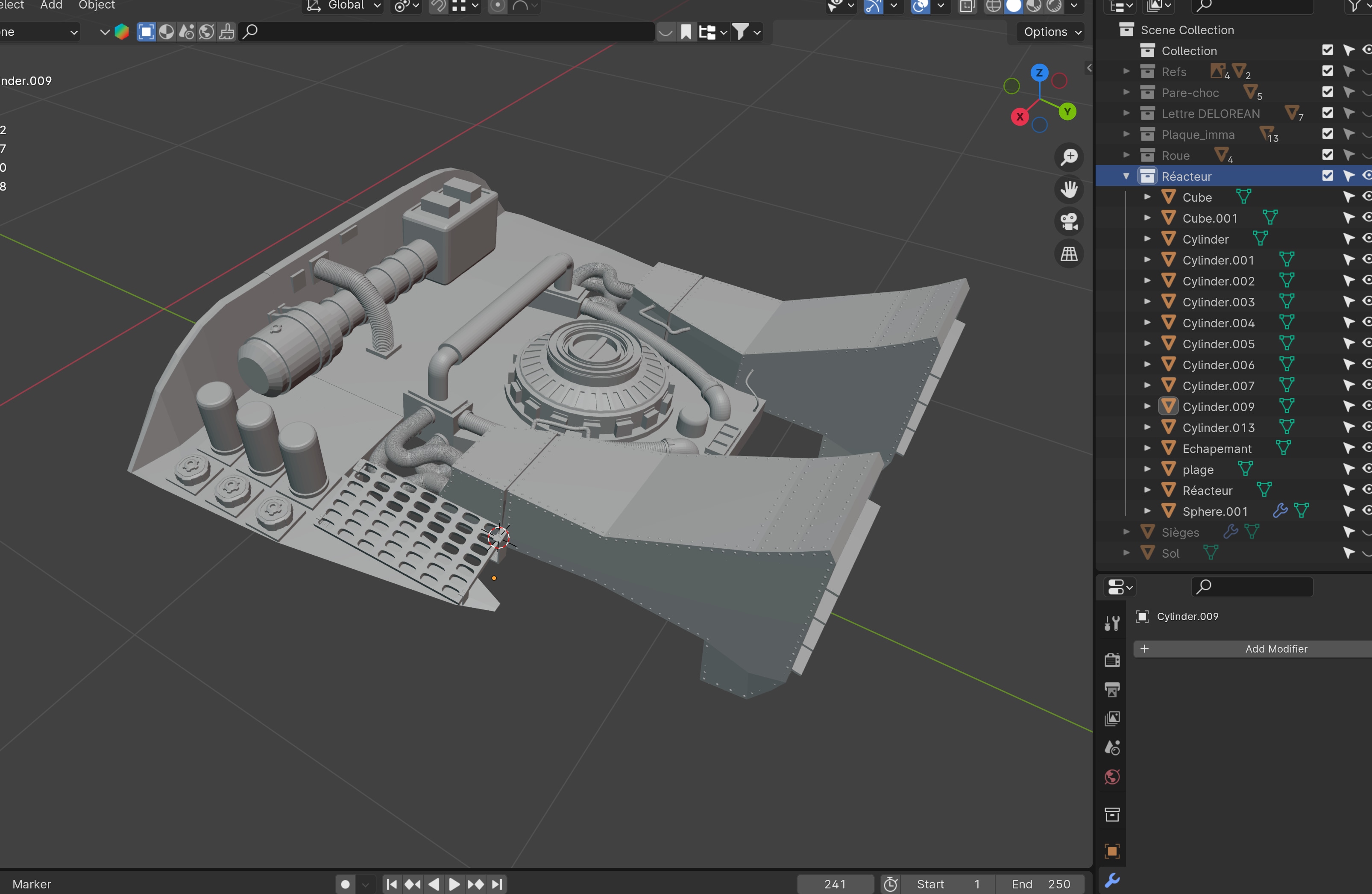
Task: Click the Z axis on navigation gizmo
Action: (x=1039, y=73)
